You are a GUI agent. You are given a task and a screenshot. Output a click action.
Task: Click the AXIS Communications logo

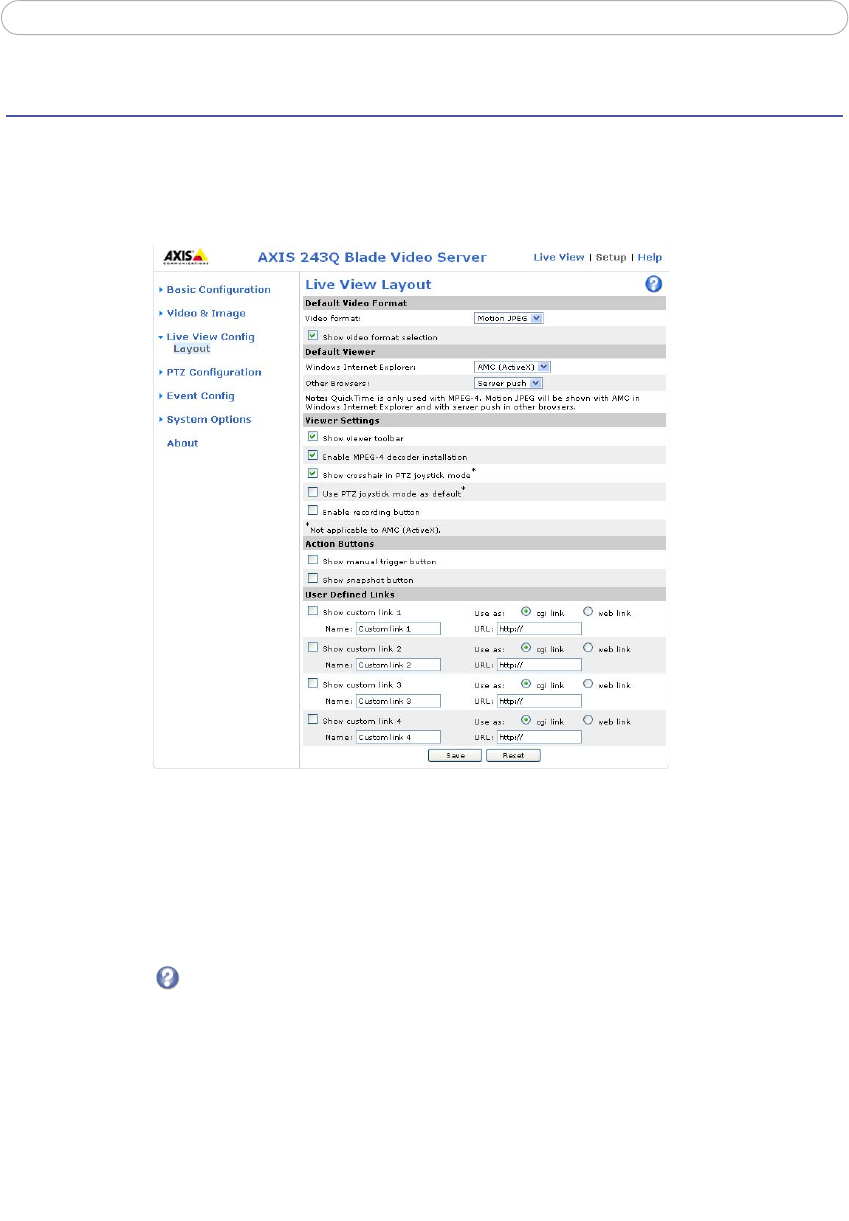(185, 256)
